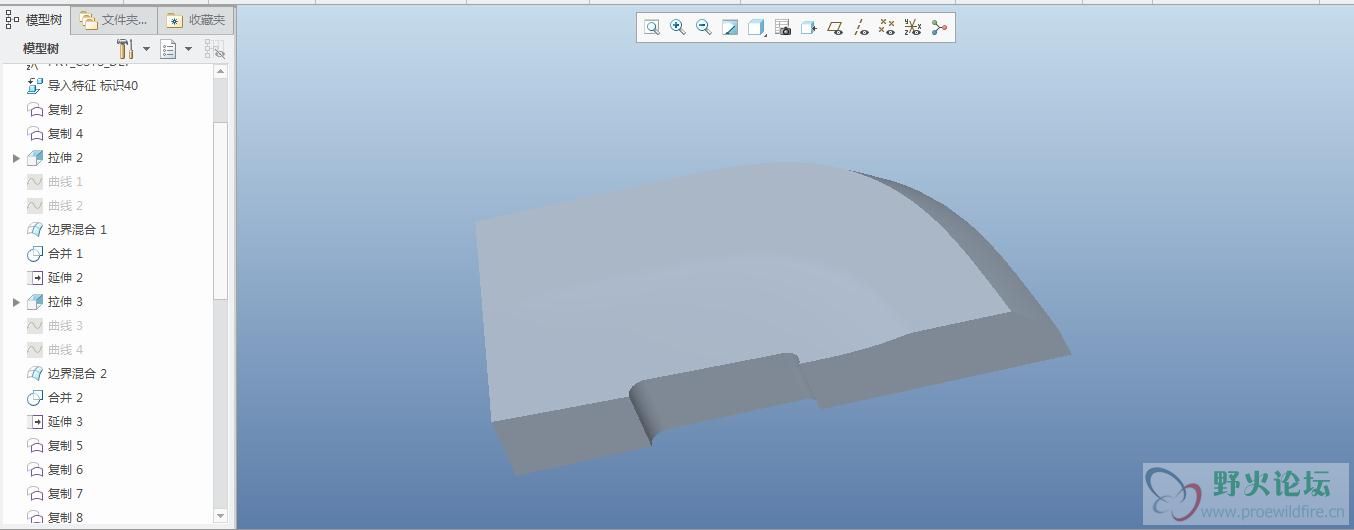The height and width of the screenshot is (530, 1354).
Task: Click the 复制 2 copy icon
Action: (35, 110)
